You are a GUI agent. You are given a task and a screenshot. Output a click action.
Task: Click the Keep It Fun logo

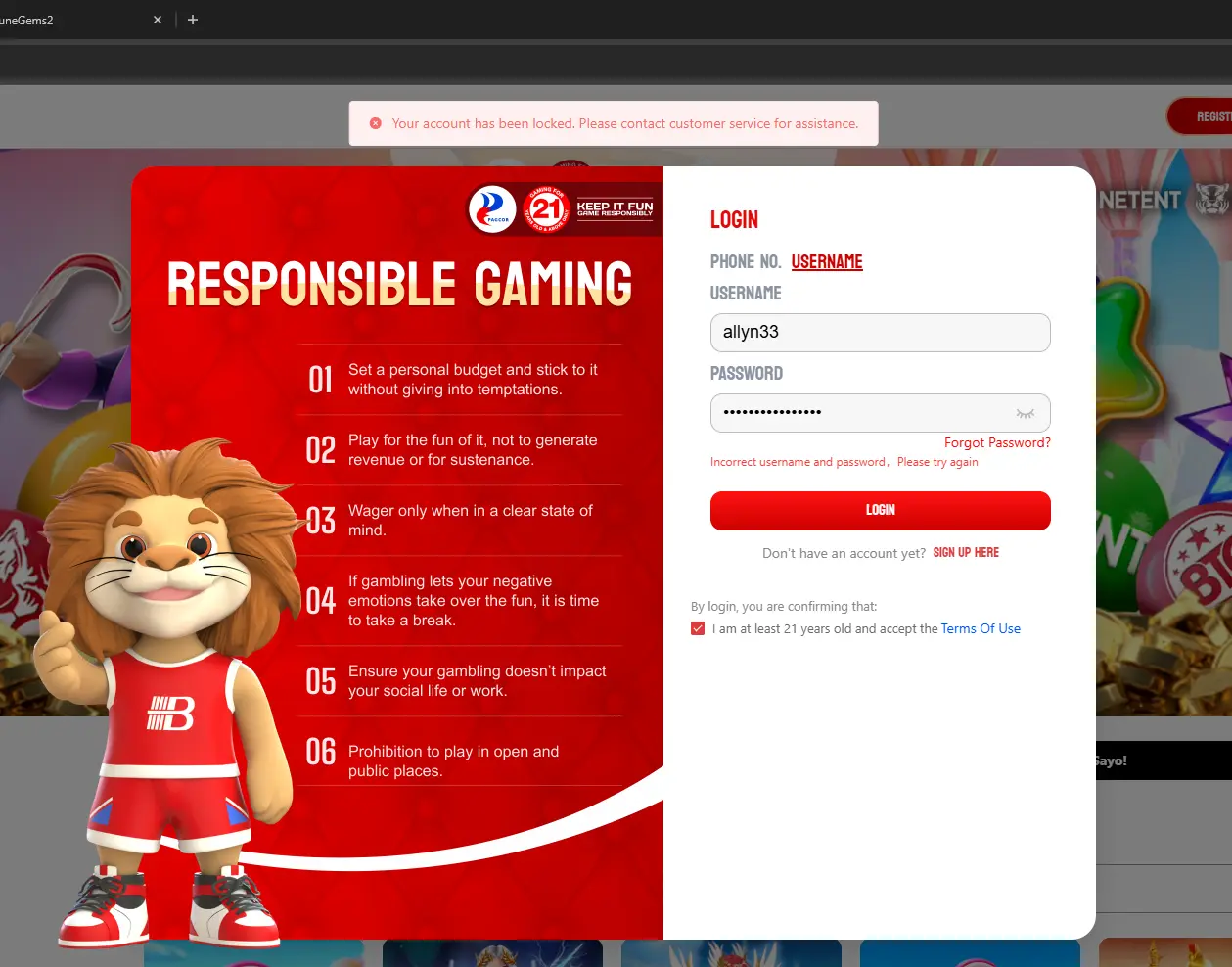(615, 208)
